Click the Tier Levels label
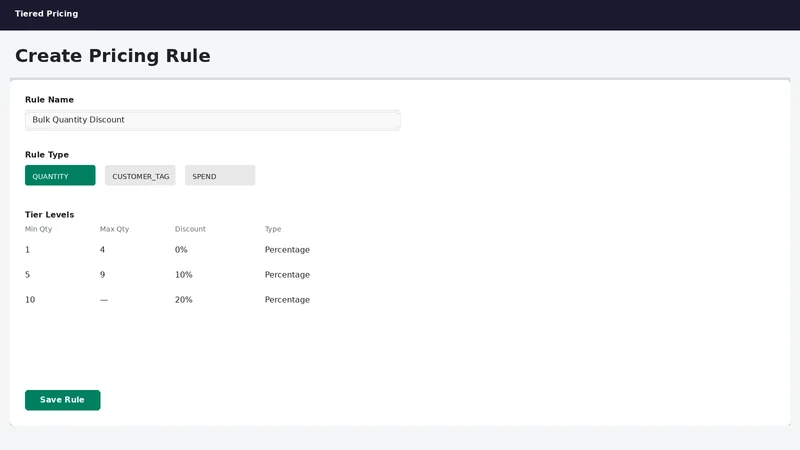 (49, 215)
